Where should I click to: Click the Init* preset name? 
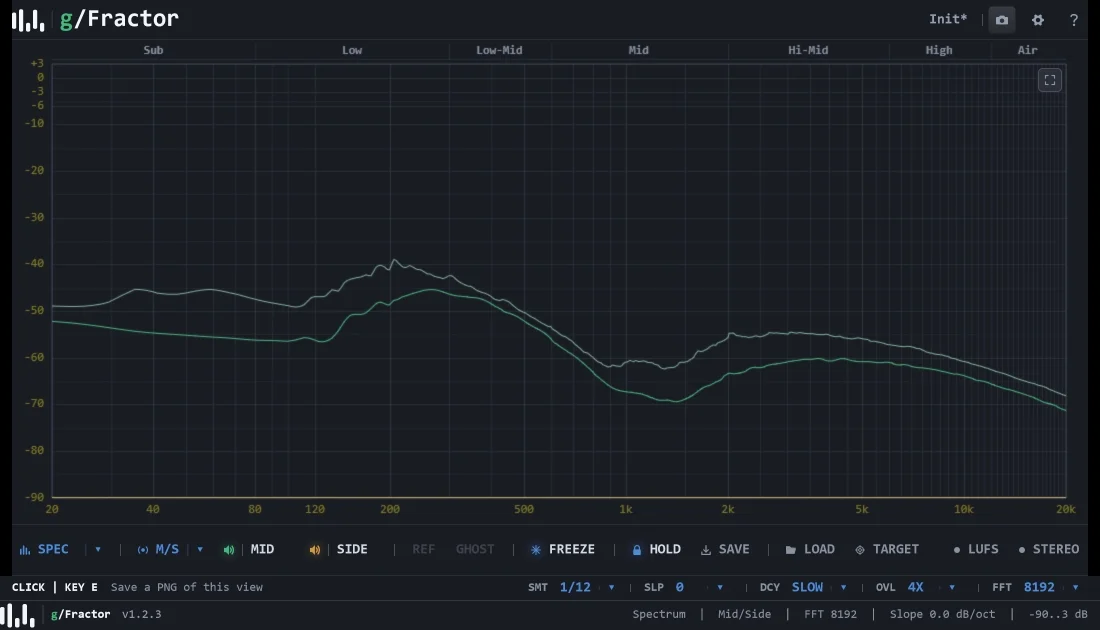click(x=948, y=20)
